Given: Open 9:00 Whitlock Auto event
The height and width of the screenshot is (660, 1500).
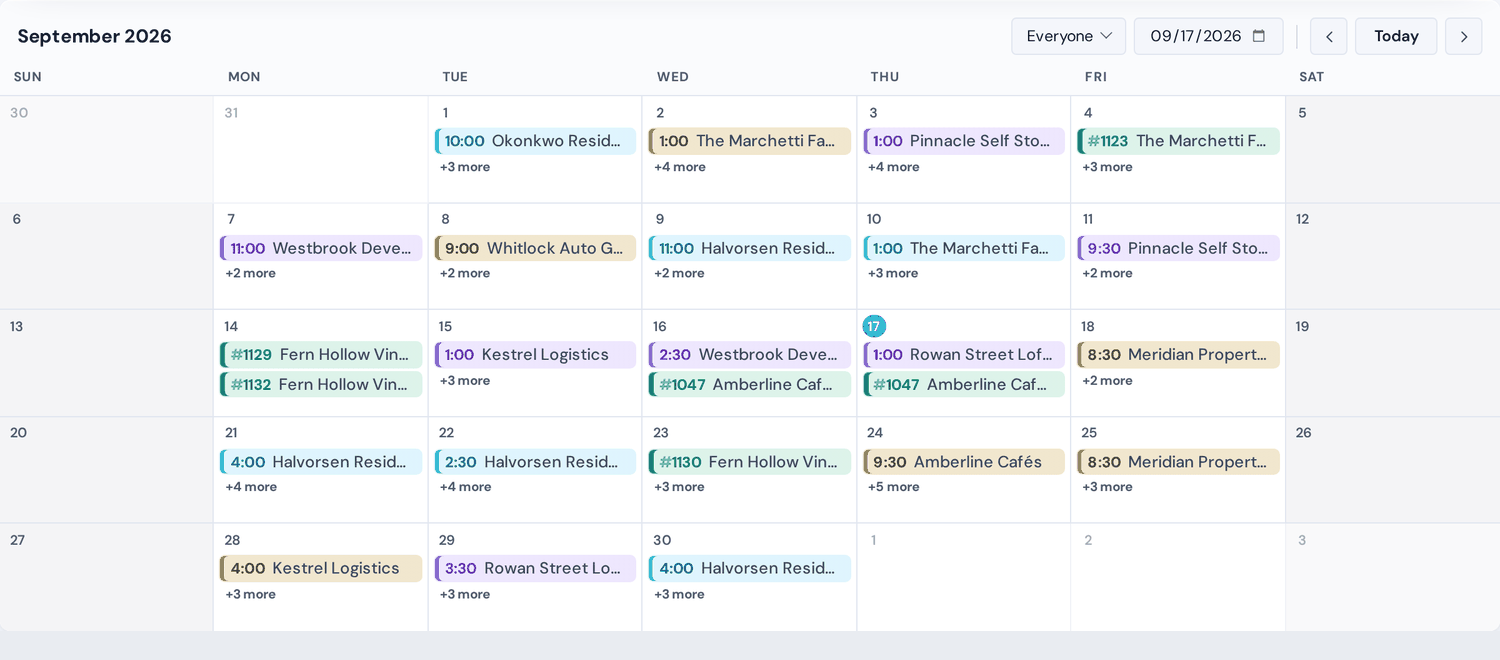Looking at the screenshot, I should [x=535, y=248].
